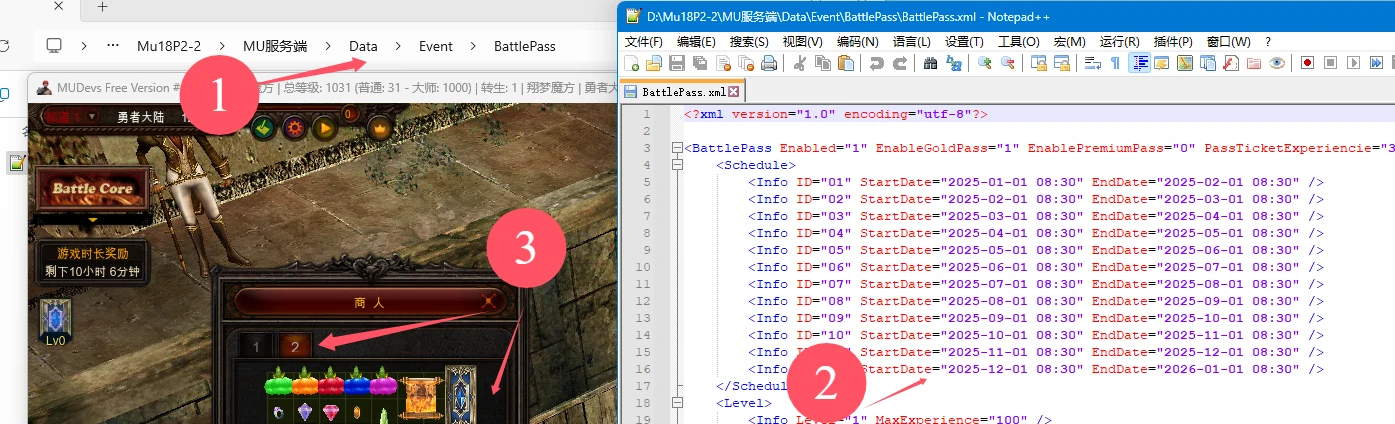Image resolution: width=1395 pixels, height=424 pixels.
Task: Toggle file monitoring eye icon
Action: point(1277,63)
